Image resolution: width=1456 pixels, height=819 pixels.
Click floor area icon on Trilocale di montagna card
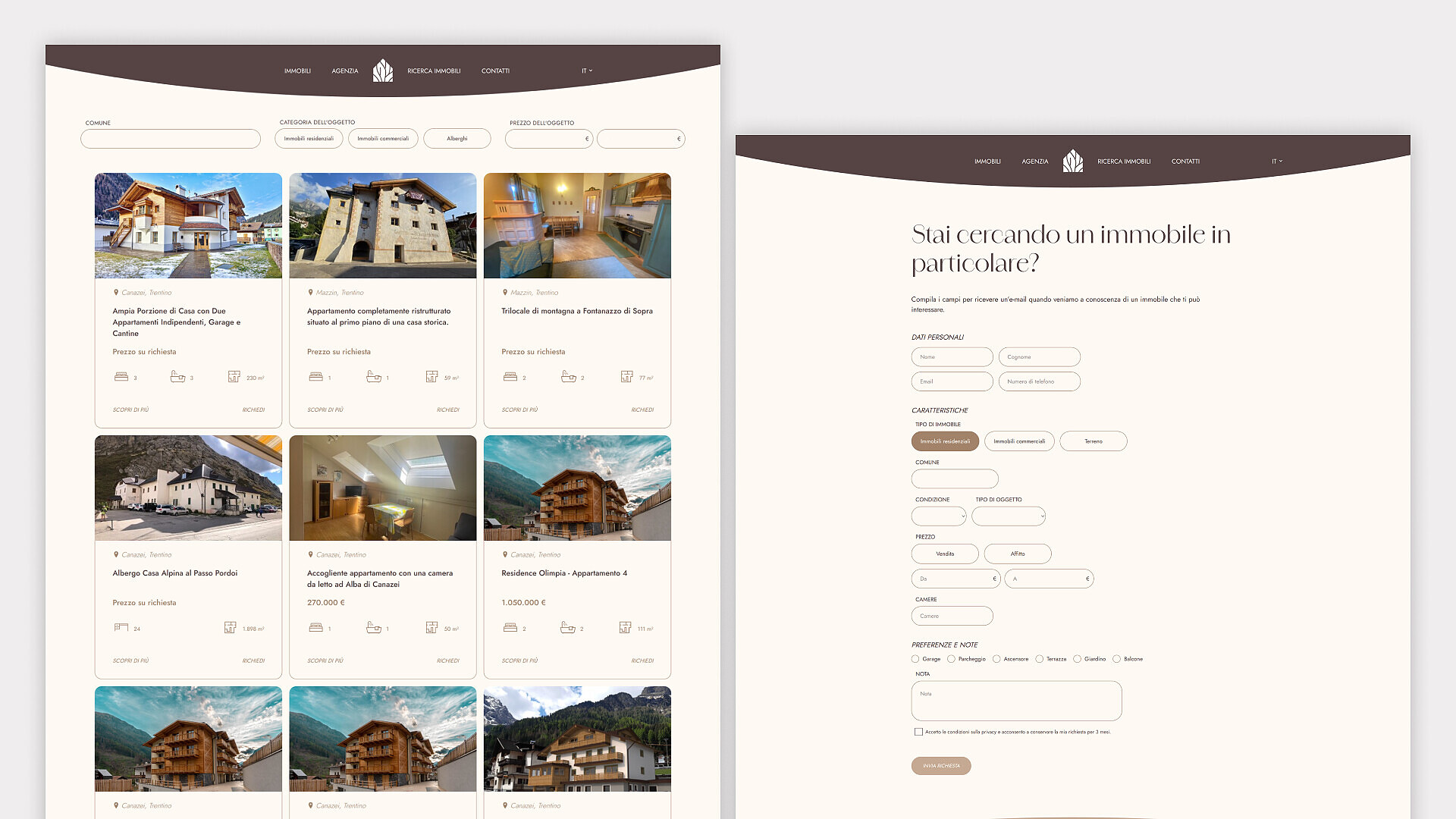[626, 376]
